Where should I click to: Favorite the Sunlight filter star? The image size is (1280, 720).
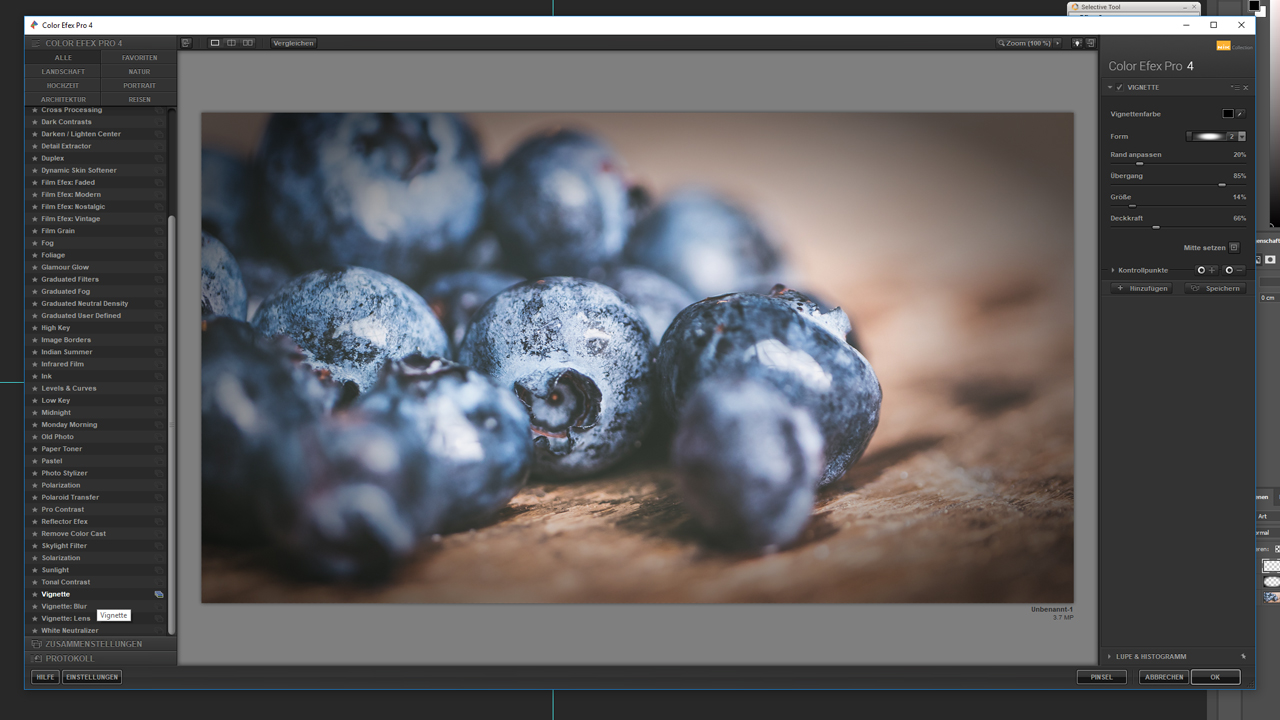coord(35,570)
